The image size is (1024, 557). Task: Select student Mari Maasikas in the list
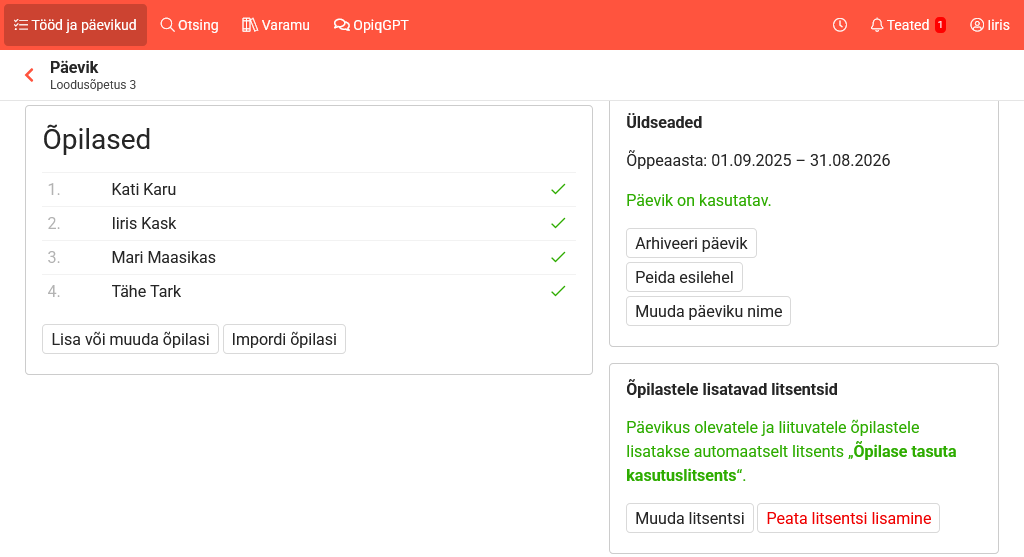(163, 257)
